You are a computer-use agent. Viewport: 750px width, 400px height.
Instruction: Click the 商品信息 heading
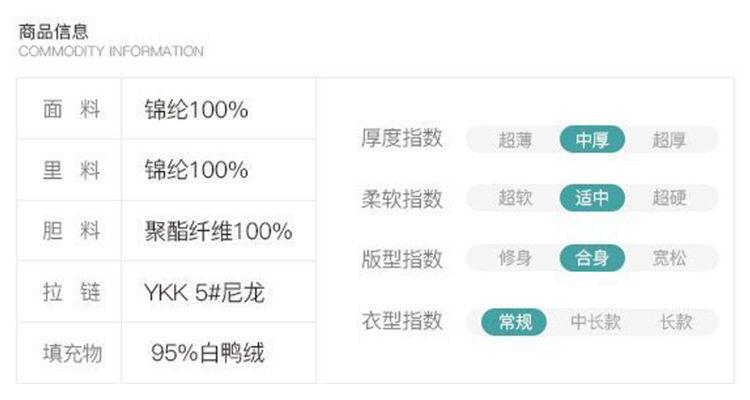pos(54,31)
